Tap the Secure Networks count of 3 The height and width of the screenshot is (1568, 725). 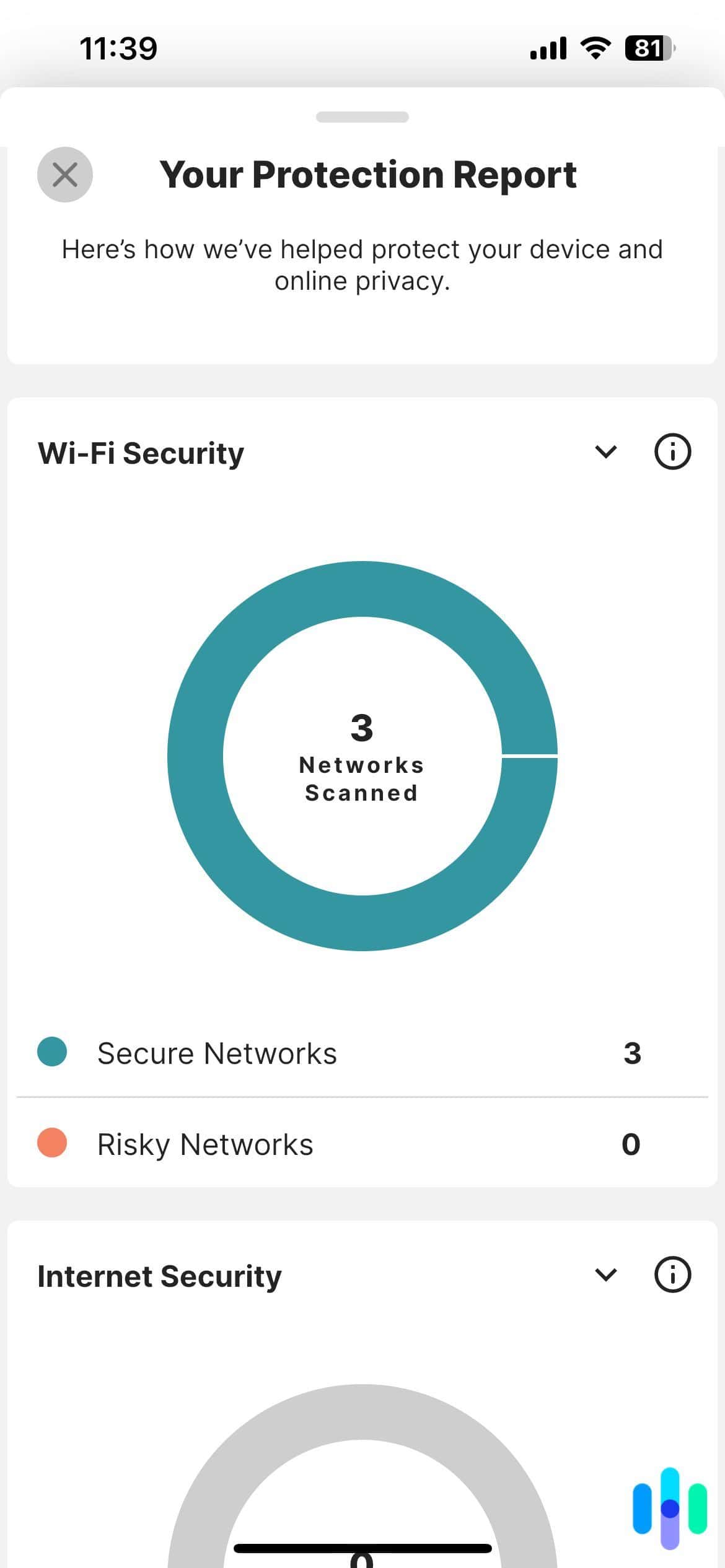click(x=633, y=1052)
